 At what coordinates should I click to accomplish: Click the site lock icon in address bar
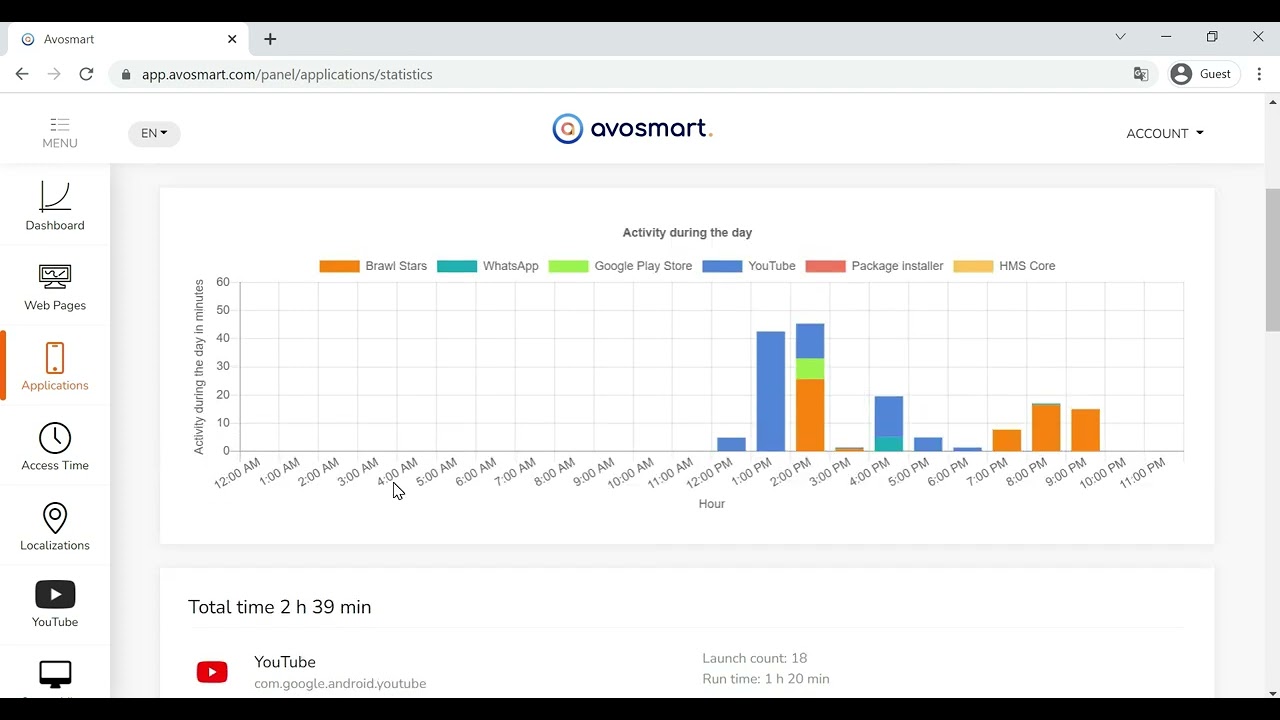(x=126, y=74)
